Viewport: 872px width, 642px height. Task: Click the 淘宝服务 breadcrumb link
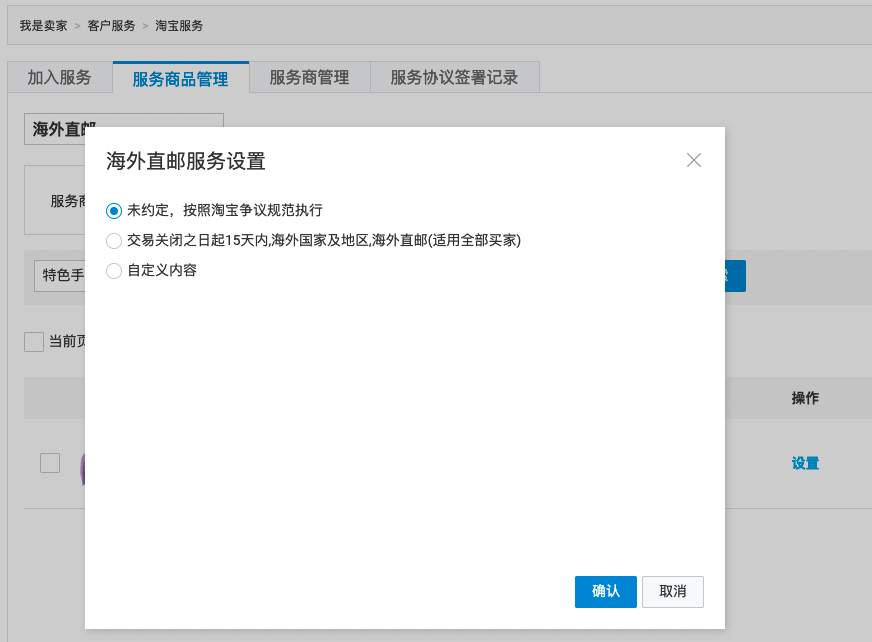[x=179, y=26]
